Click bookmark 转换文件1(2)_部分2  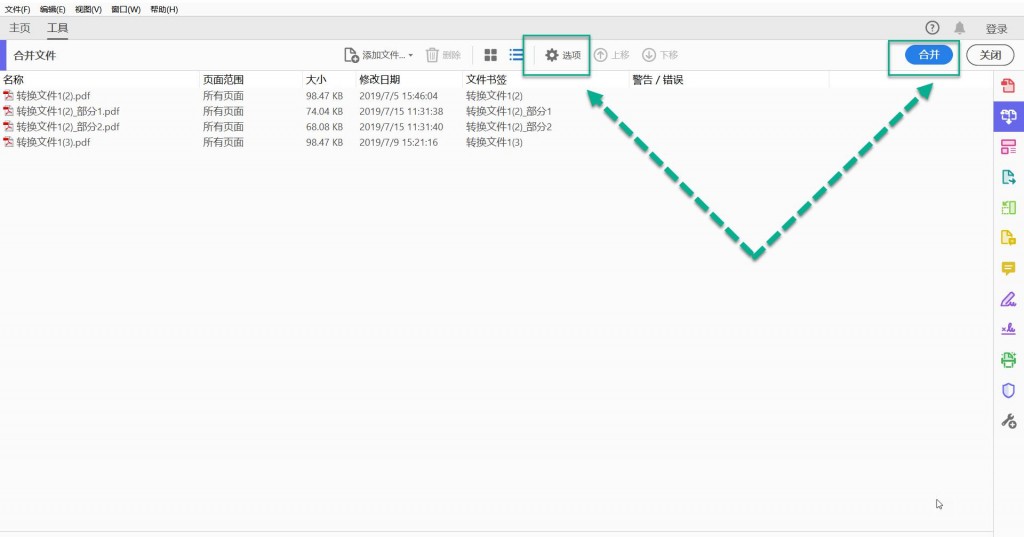pyautogui.click(x=509, y=127)
